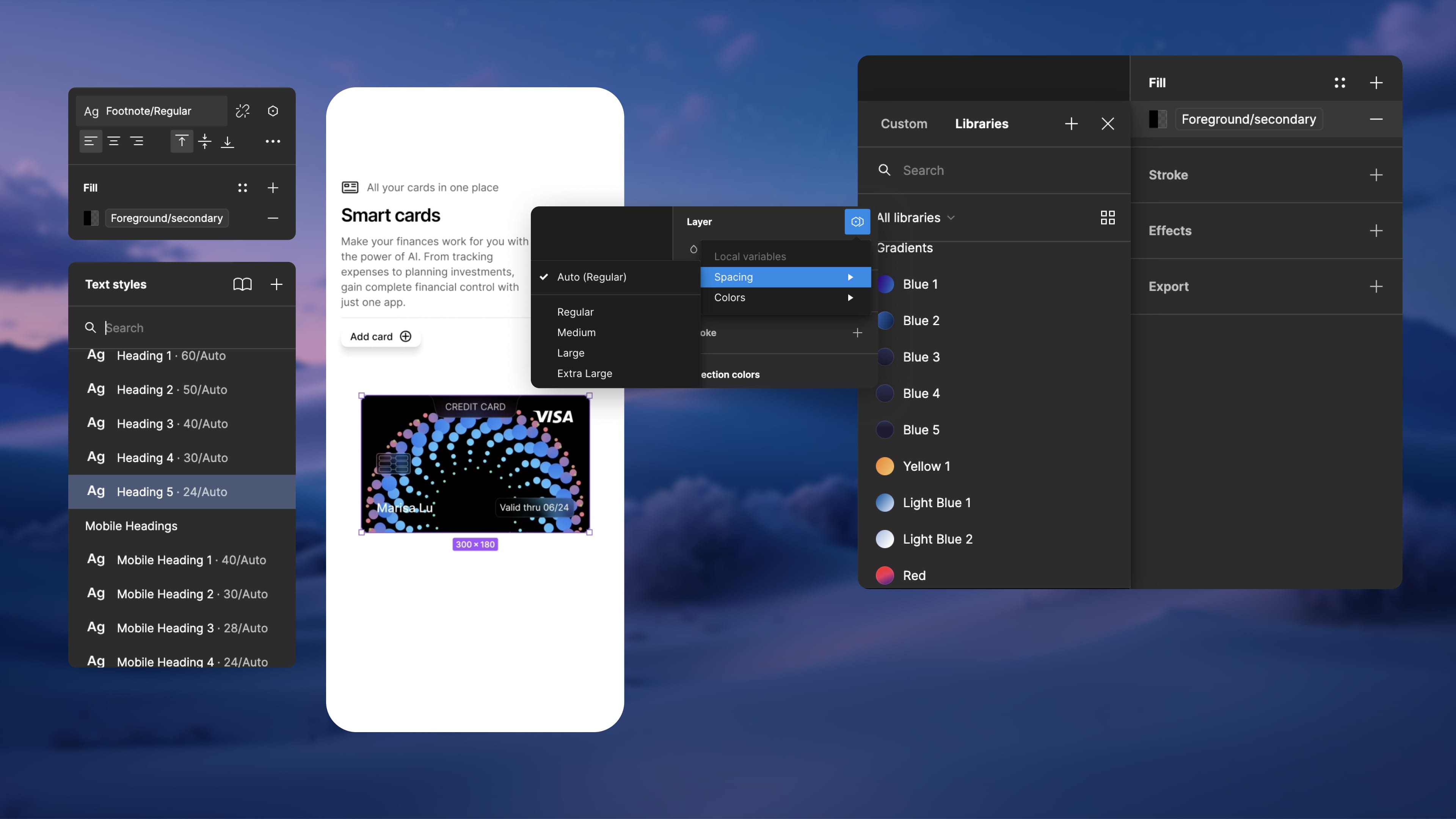Viewport: 1456px width, 819px height.
Task: Open text style settings with the hexagon icon
Action: coord(273,111)
